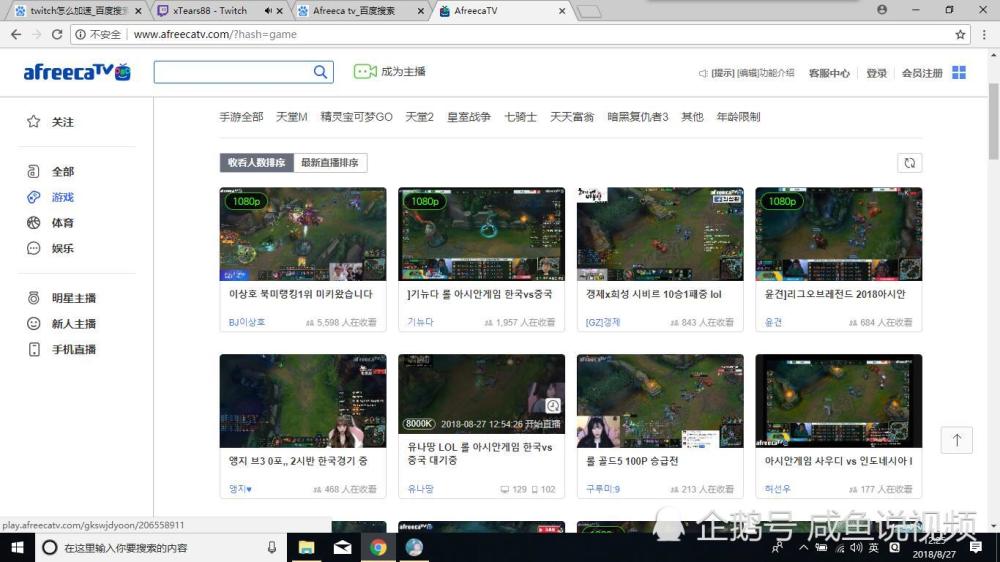Open the Windows Start button

[x=17, y=548]
